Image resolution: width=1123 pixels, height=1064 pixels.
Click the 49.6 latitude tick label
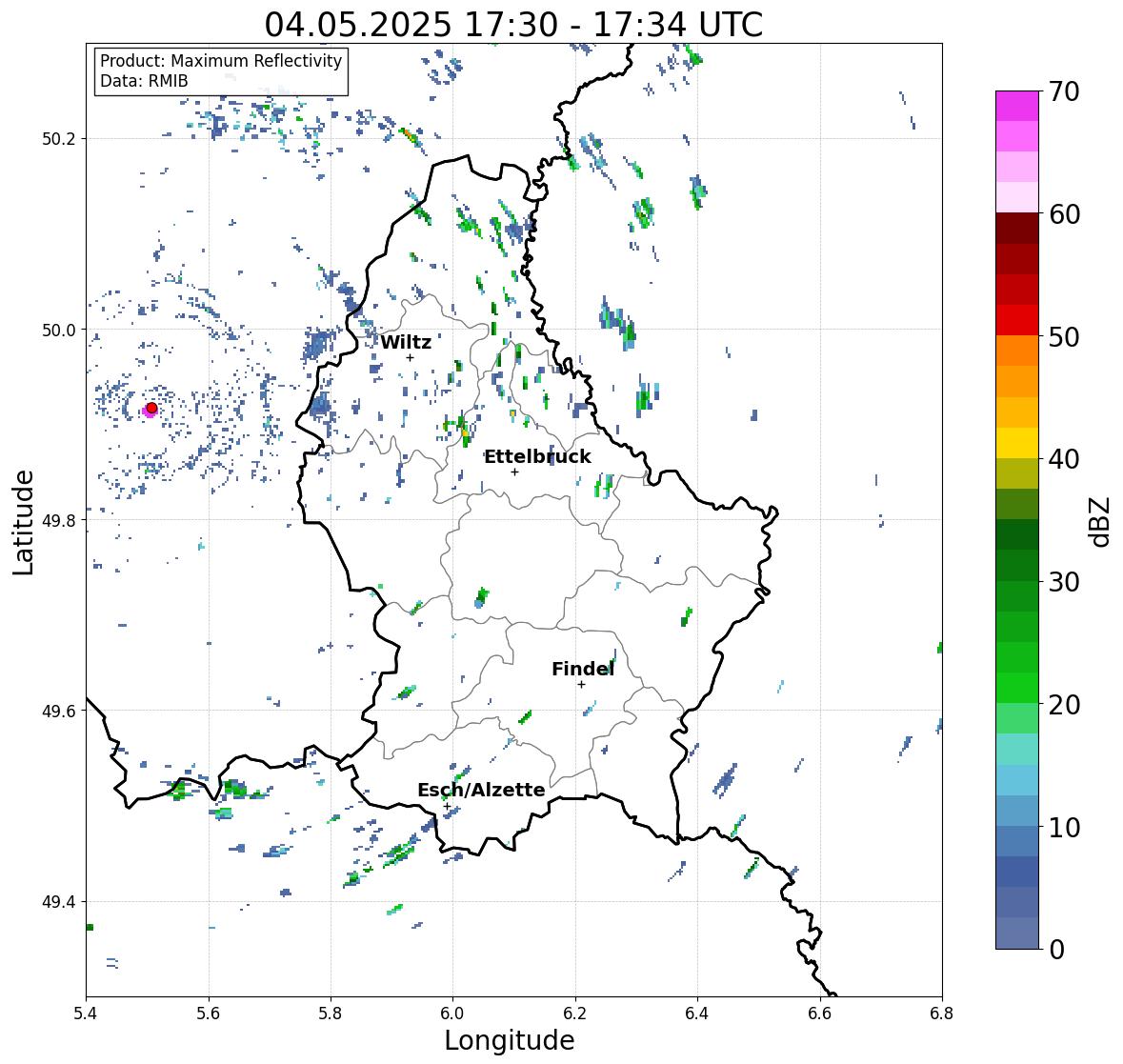[x=59, y=711]
